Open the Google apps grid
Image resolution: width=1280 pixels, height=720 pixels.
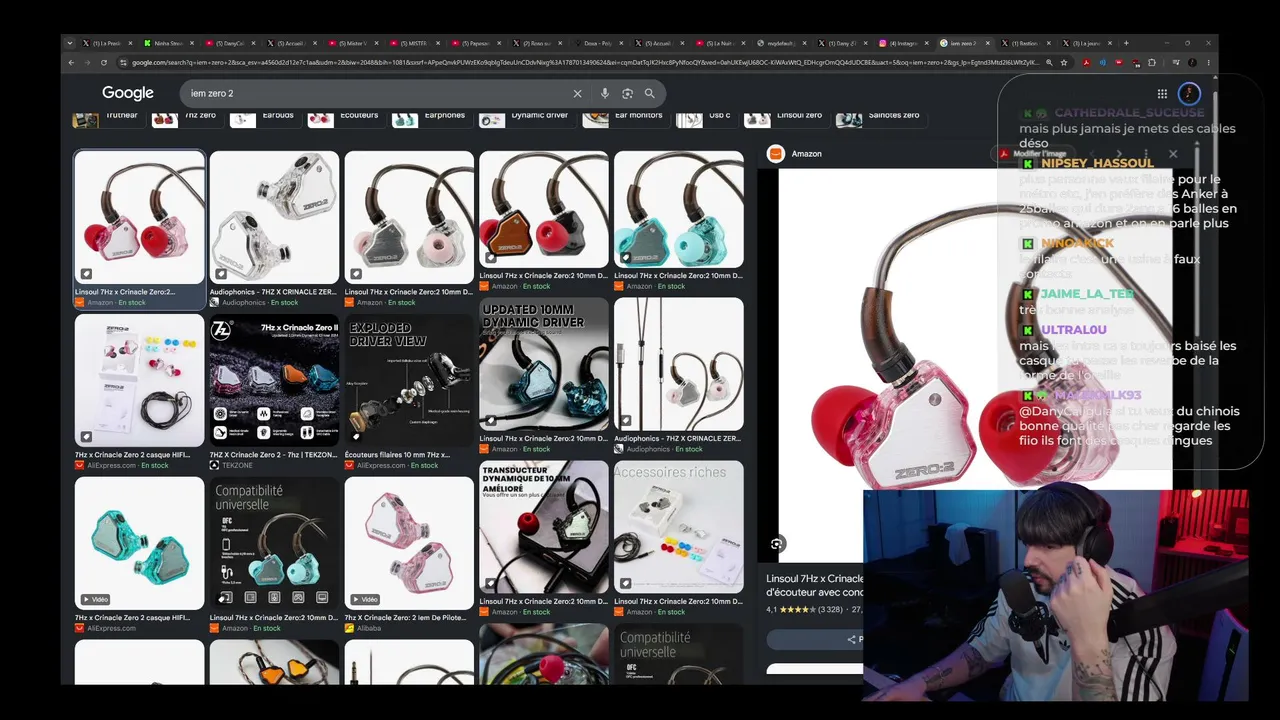point(1162,93)
